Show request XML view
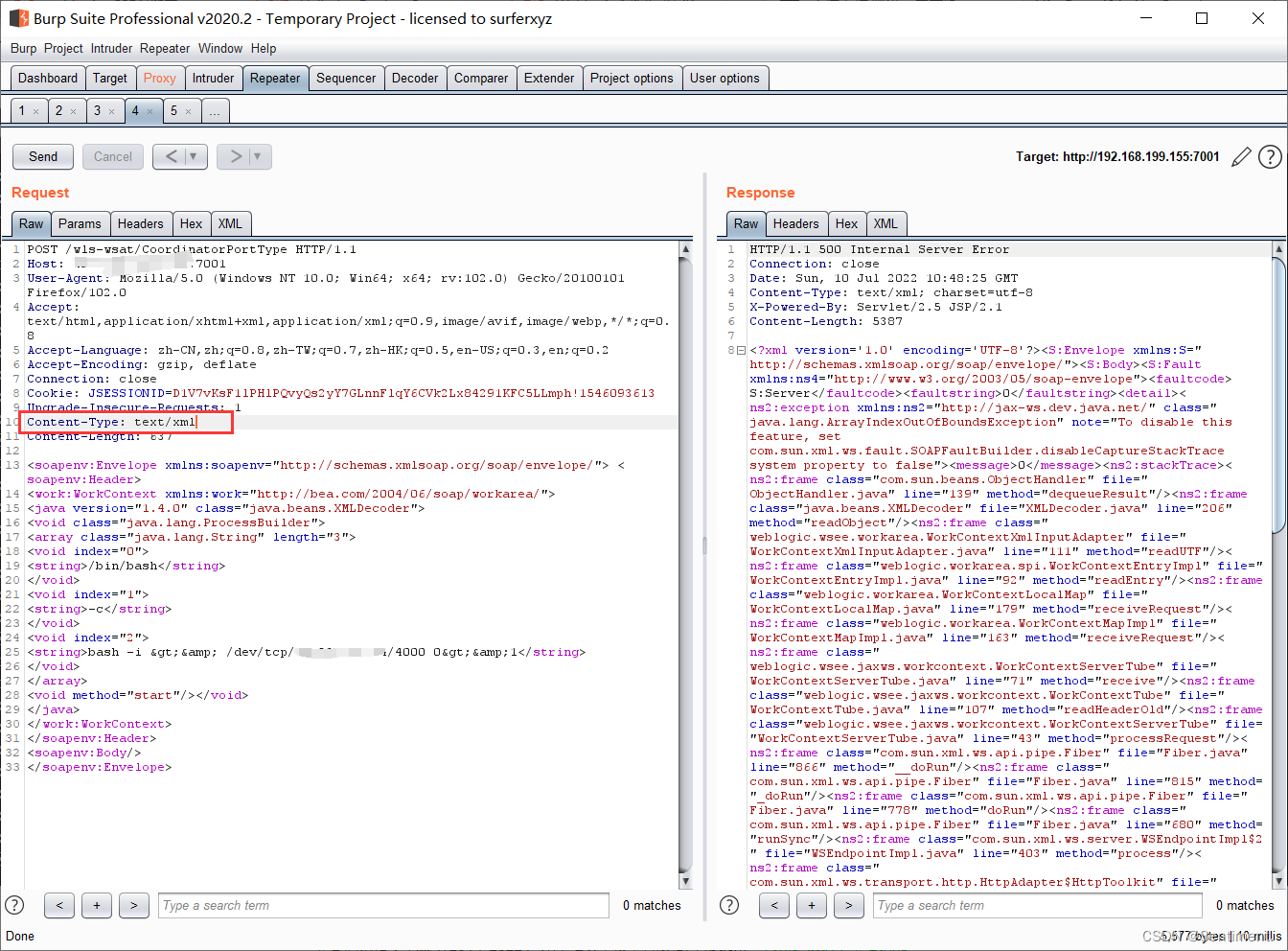This screenshot has width=1288, height=951. click(x=230, y=223)
